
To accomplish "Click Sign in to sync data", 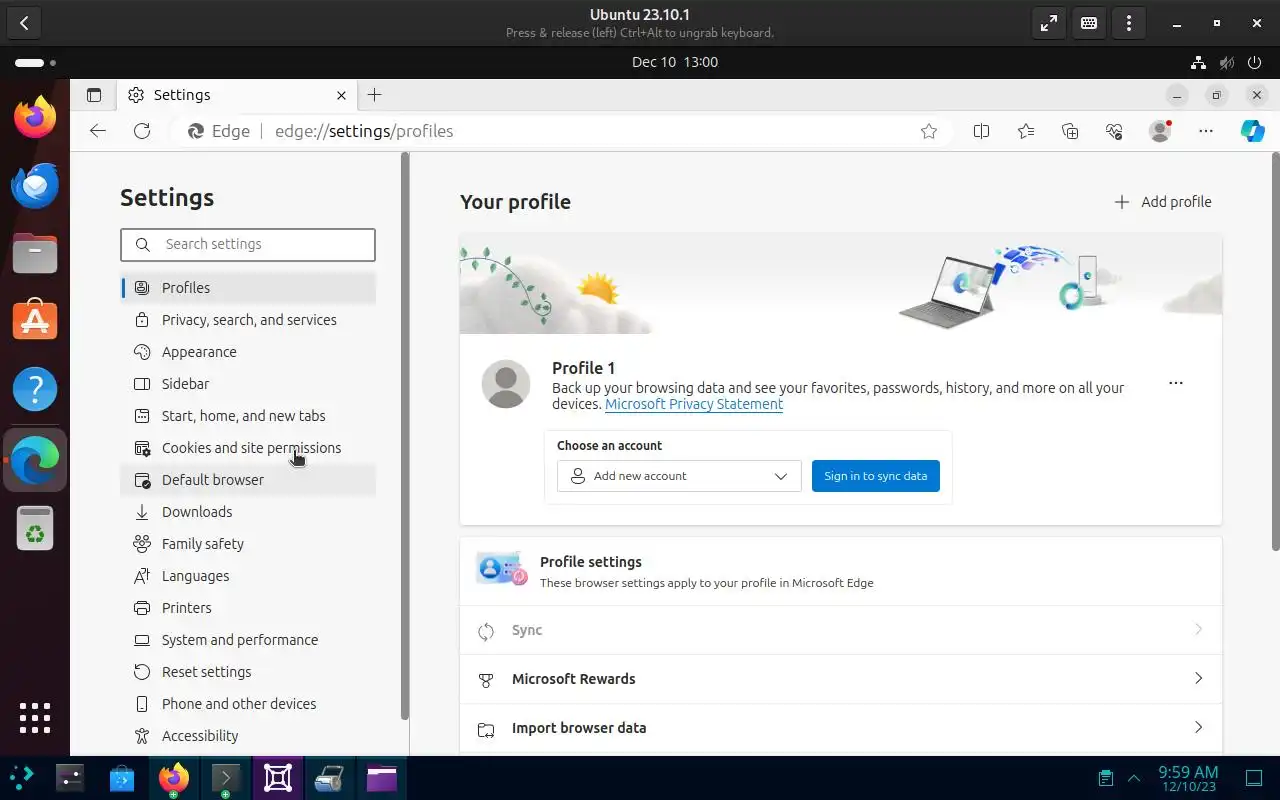I will (876, 476).
